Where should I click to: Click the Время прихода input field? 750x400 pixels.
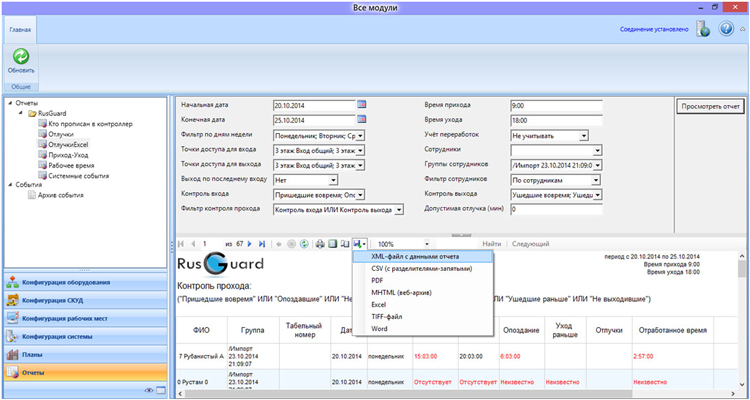pos(556,105)
